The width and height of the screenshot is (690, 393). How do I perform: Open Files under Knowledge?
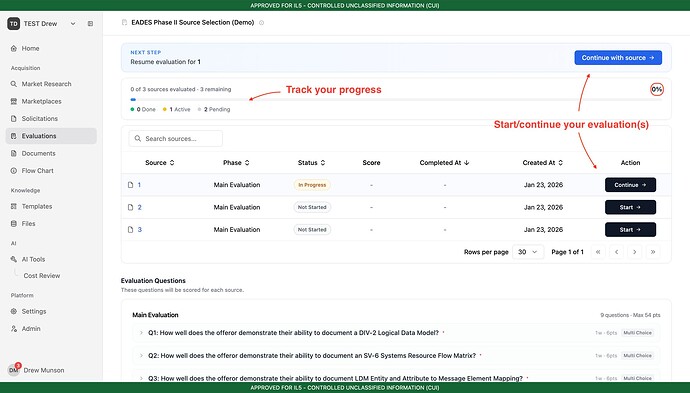[x=51, y=224]
